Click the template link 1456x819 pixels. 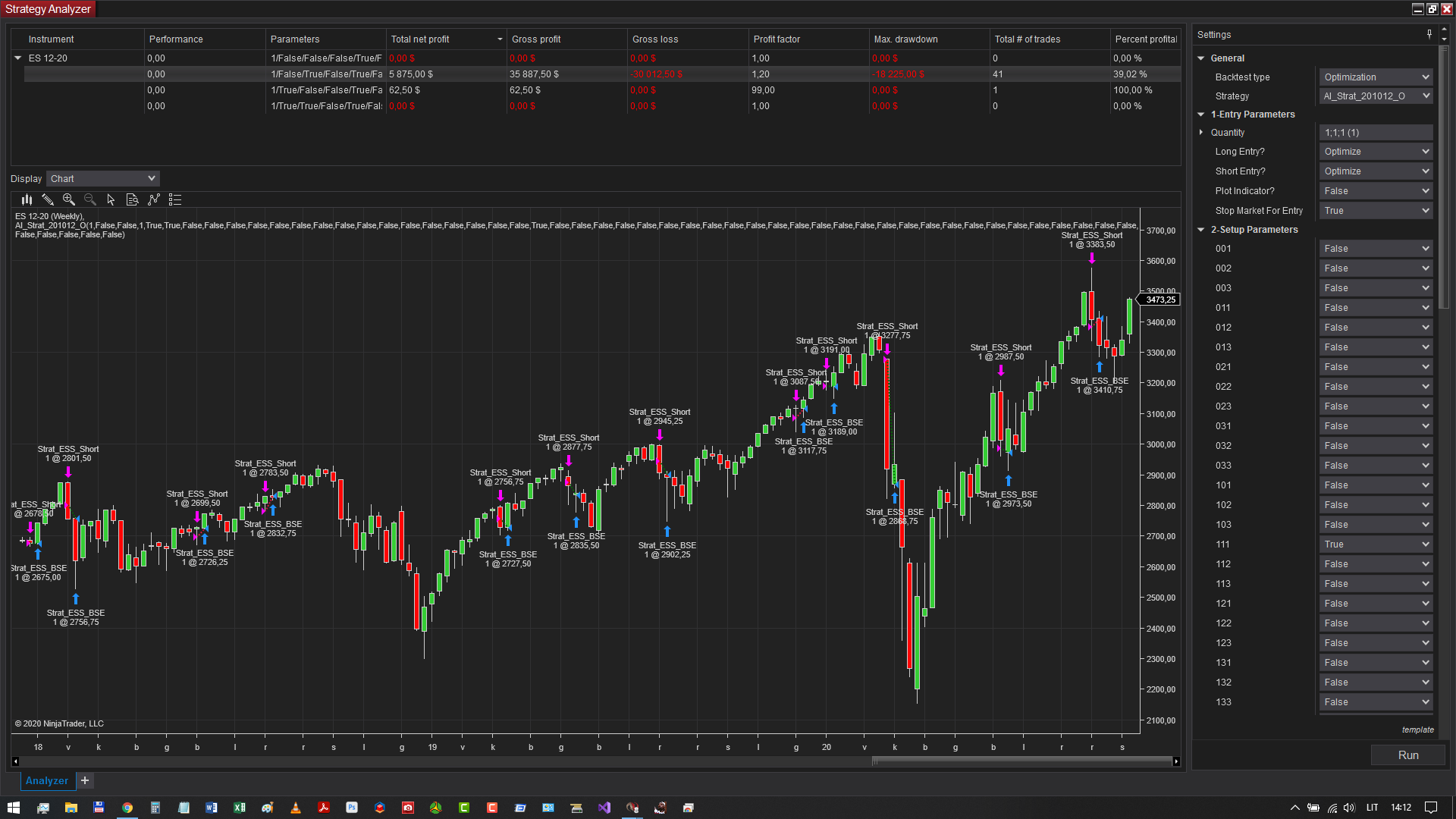1417,730
